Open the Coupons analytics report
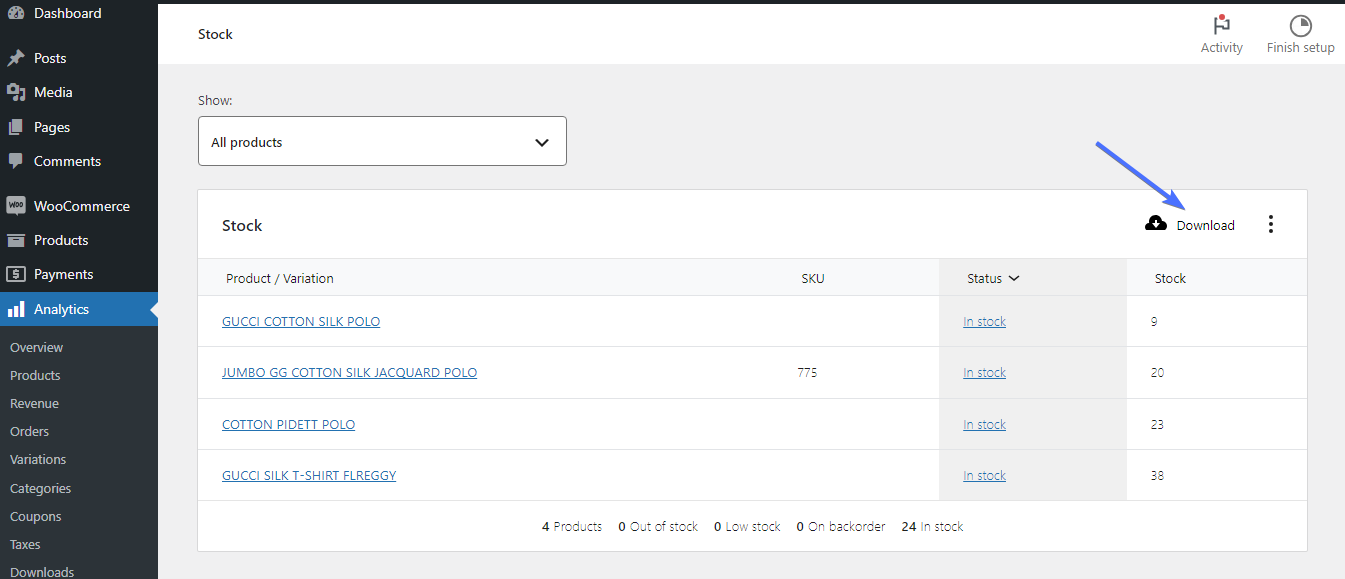 click(x=35, y=517)
